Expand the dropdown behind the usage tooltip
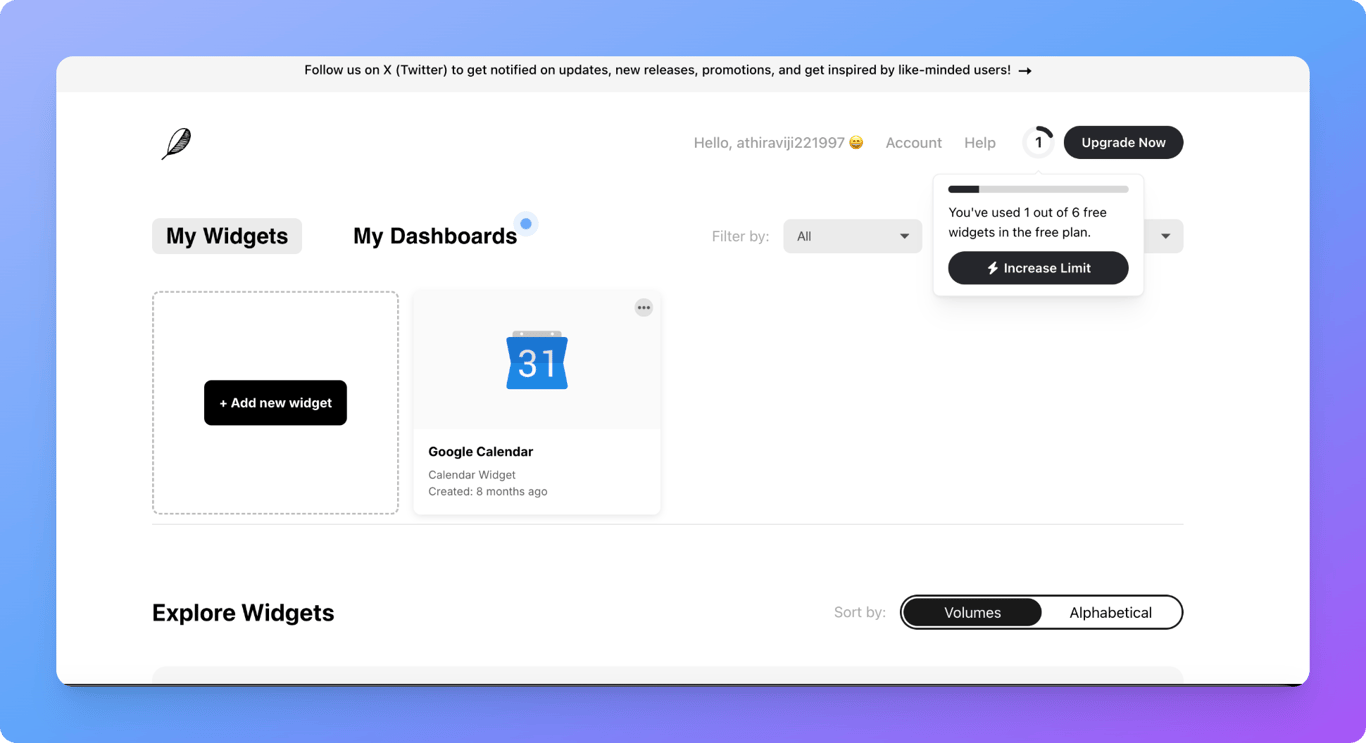 [1163, 236]
